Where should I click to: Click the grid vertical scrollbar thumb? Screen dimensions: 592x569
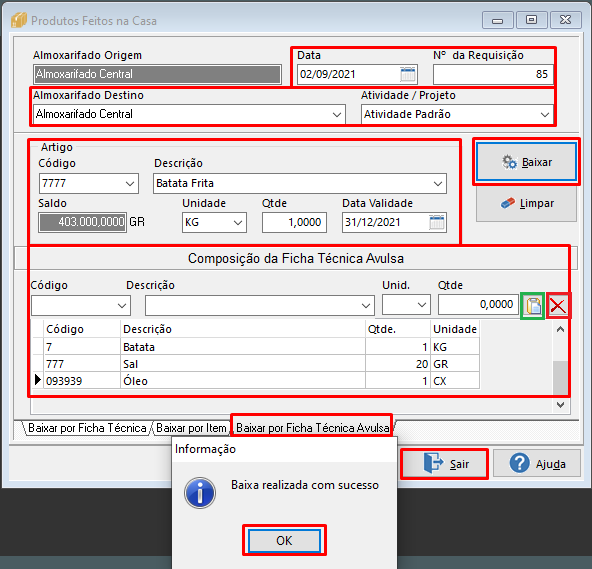point(561,378)
